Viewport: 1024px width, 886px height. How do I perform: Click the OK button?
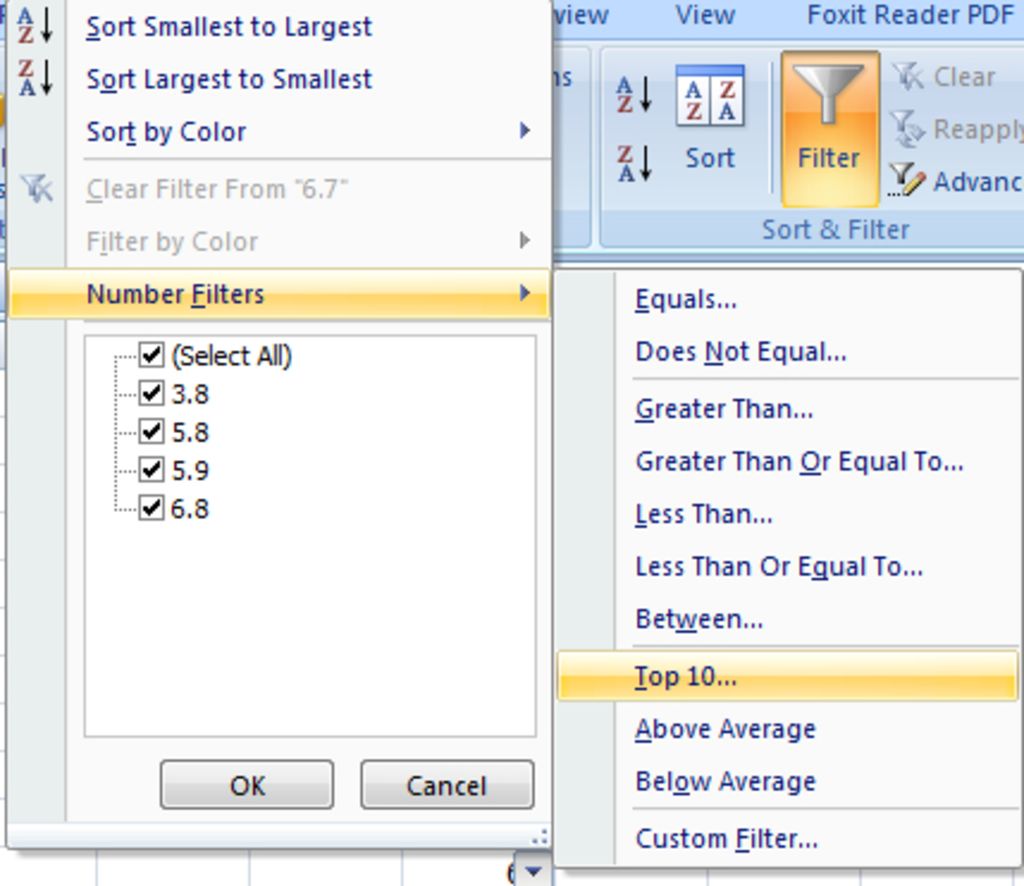click(x=247, y=785)
